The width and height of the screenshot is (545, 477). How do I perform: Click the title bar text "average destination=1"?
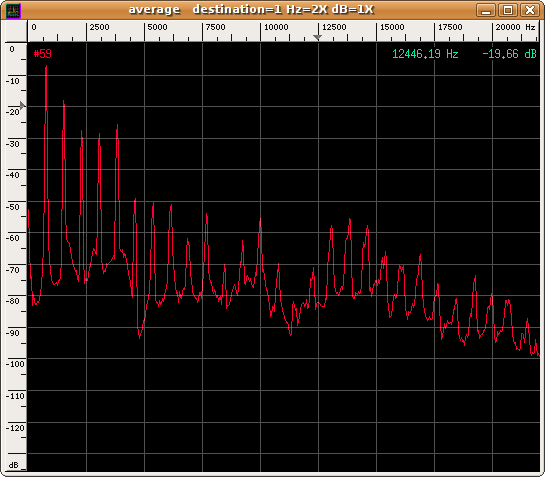coord(205,9)
